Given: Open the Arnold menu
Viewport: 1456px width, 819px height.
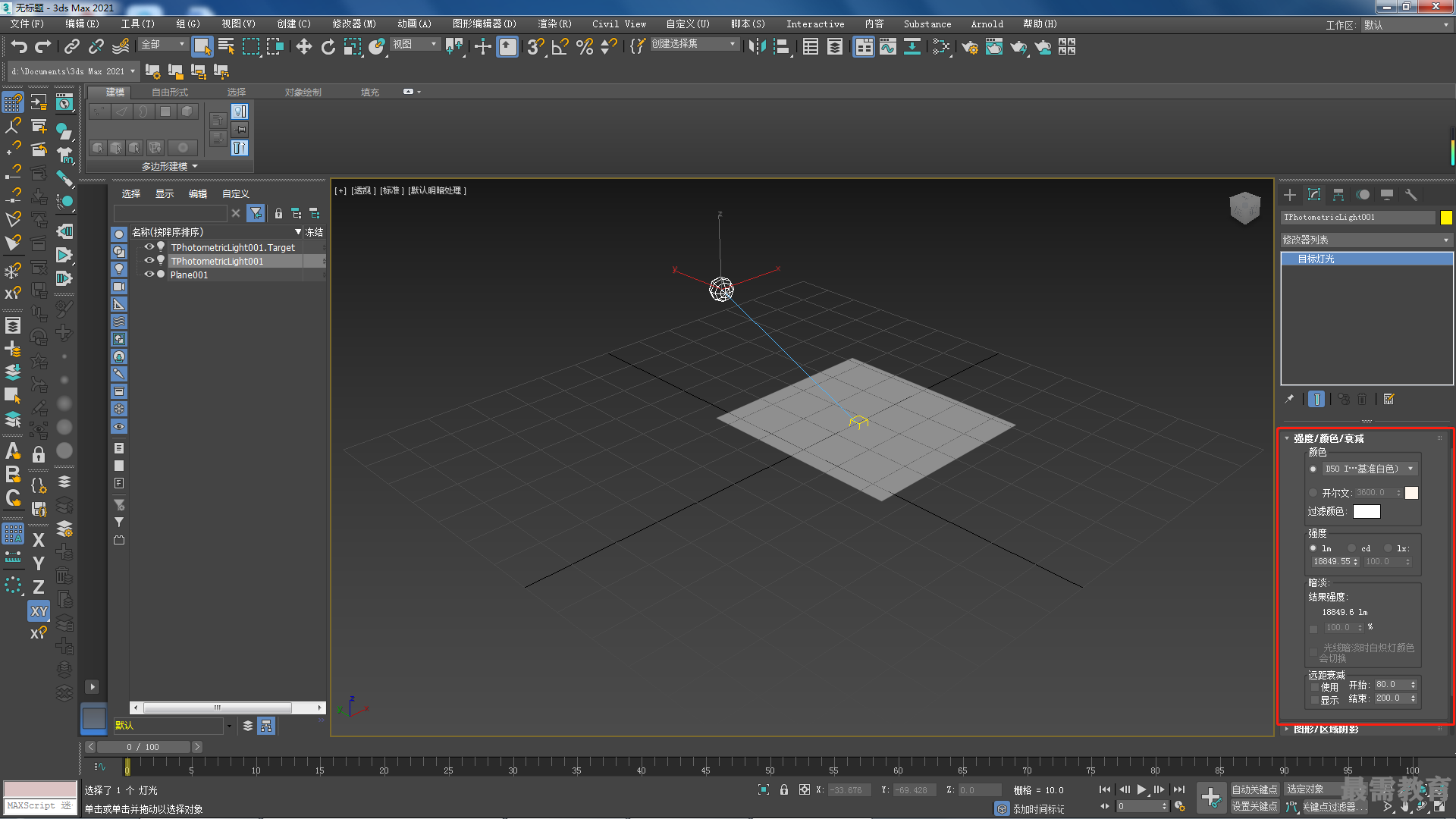Looking at the screenshot, I should click(987, 24).
